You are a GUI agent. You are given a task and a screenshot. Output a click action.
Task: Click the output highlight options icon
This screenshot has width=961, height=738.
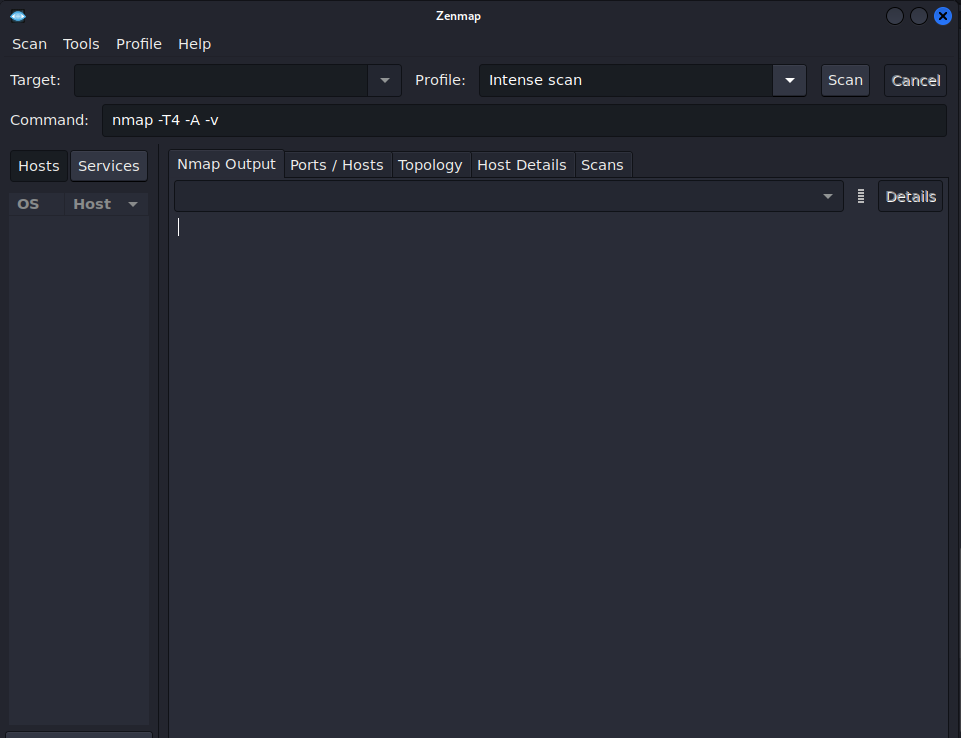click(x=860, y=196)
